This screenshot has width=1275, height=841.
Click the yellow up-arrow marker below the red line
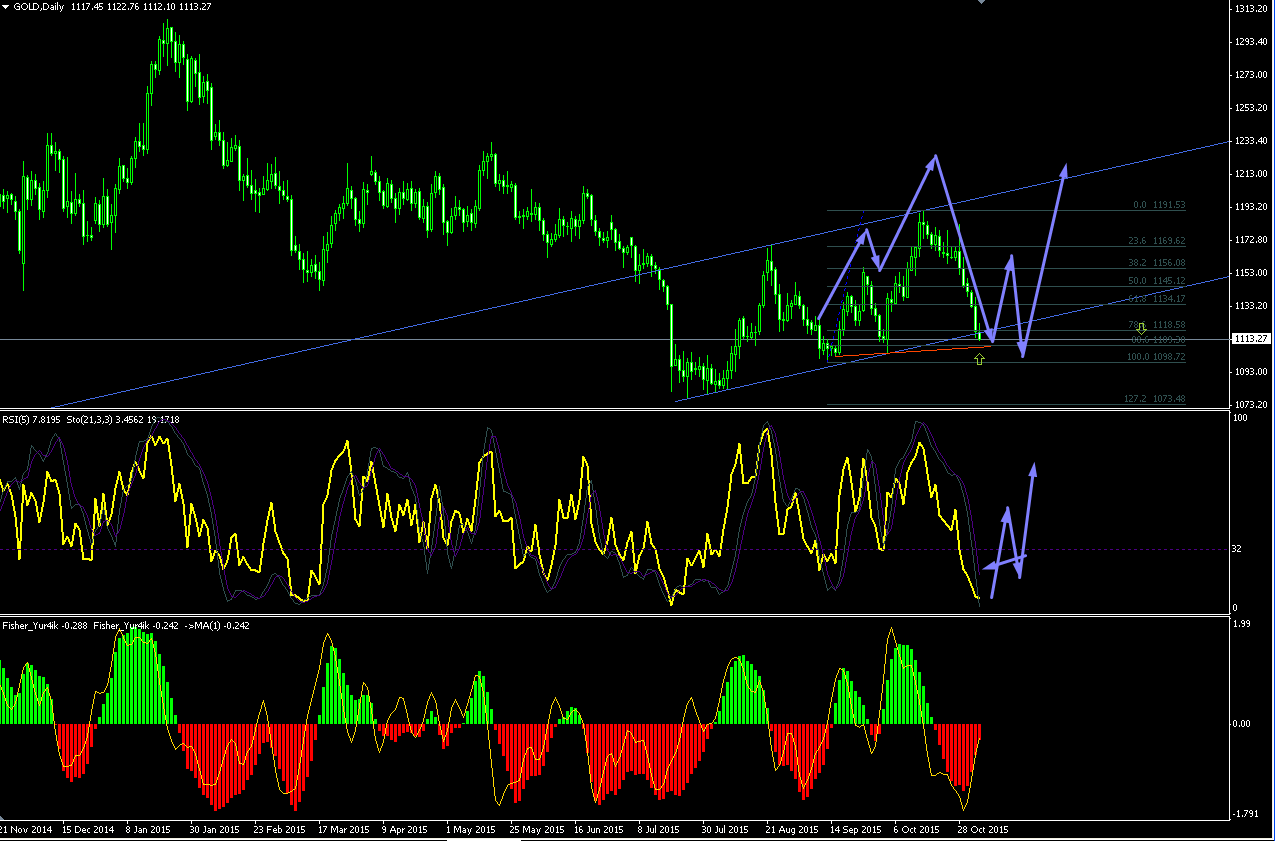[979, 359]
